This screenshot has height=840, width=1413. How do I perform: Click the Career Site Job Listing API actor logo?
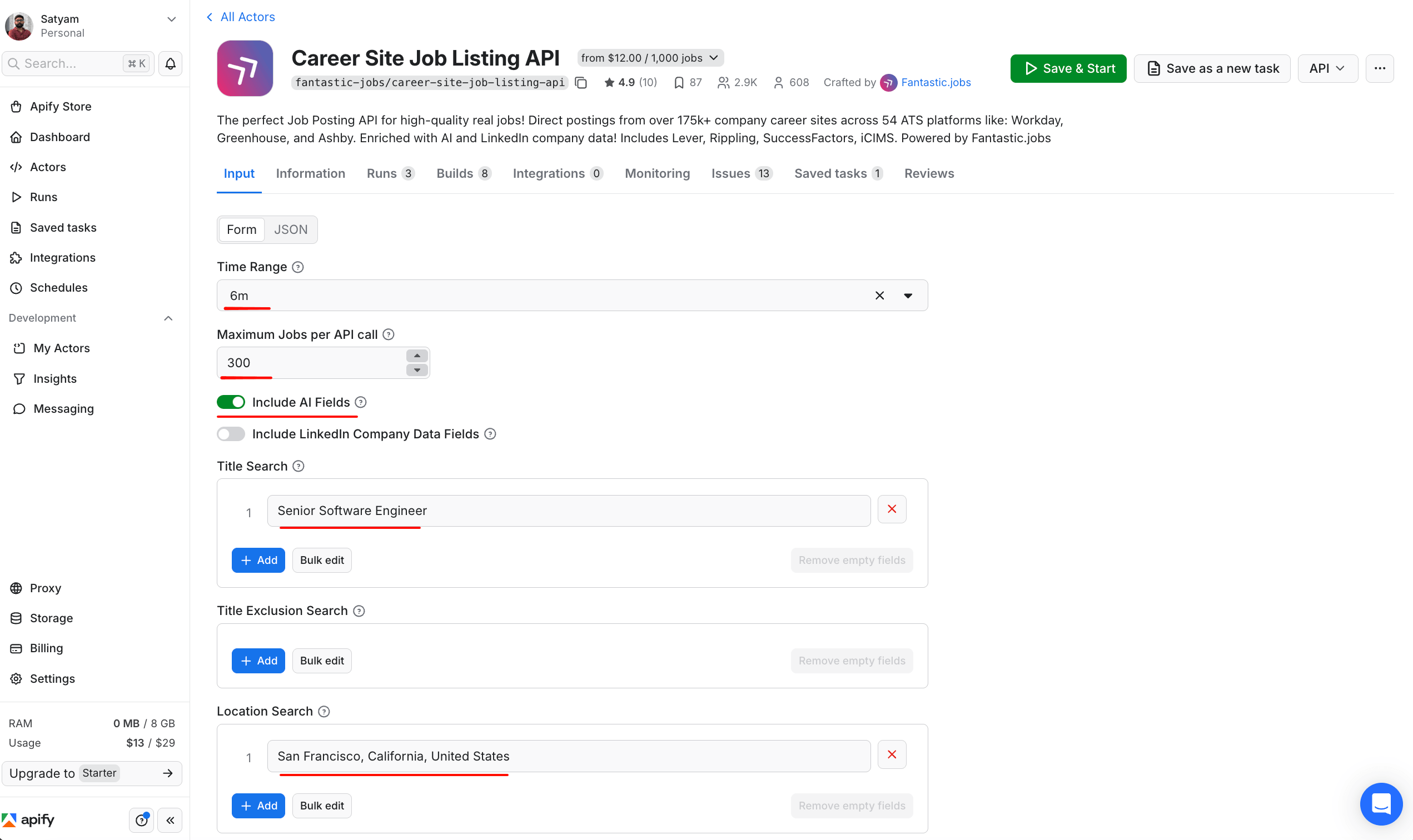pyautogui.click(x=245, y=68)
